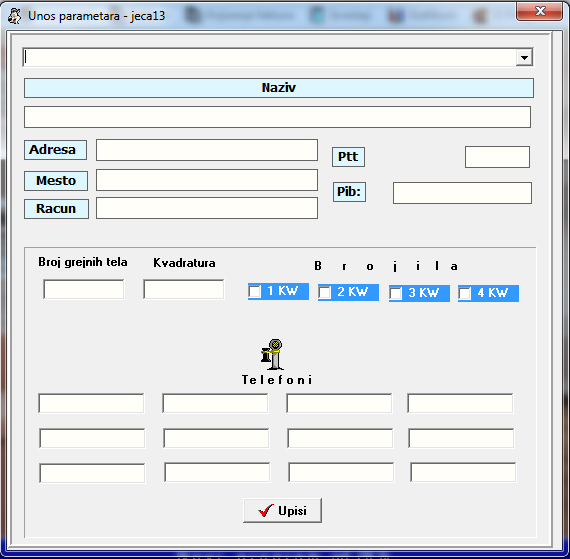Click the Broj grejnih tela field
This screenshot has width=570, height=559.
point(84,289)
